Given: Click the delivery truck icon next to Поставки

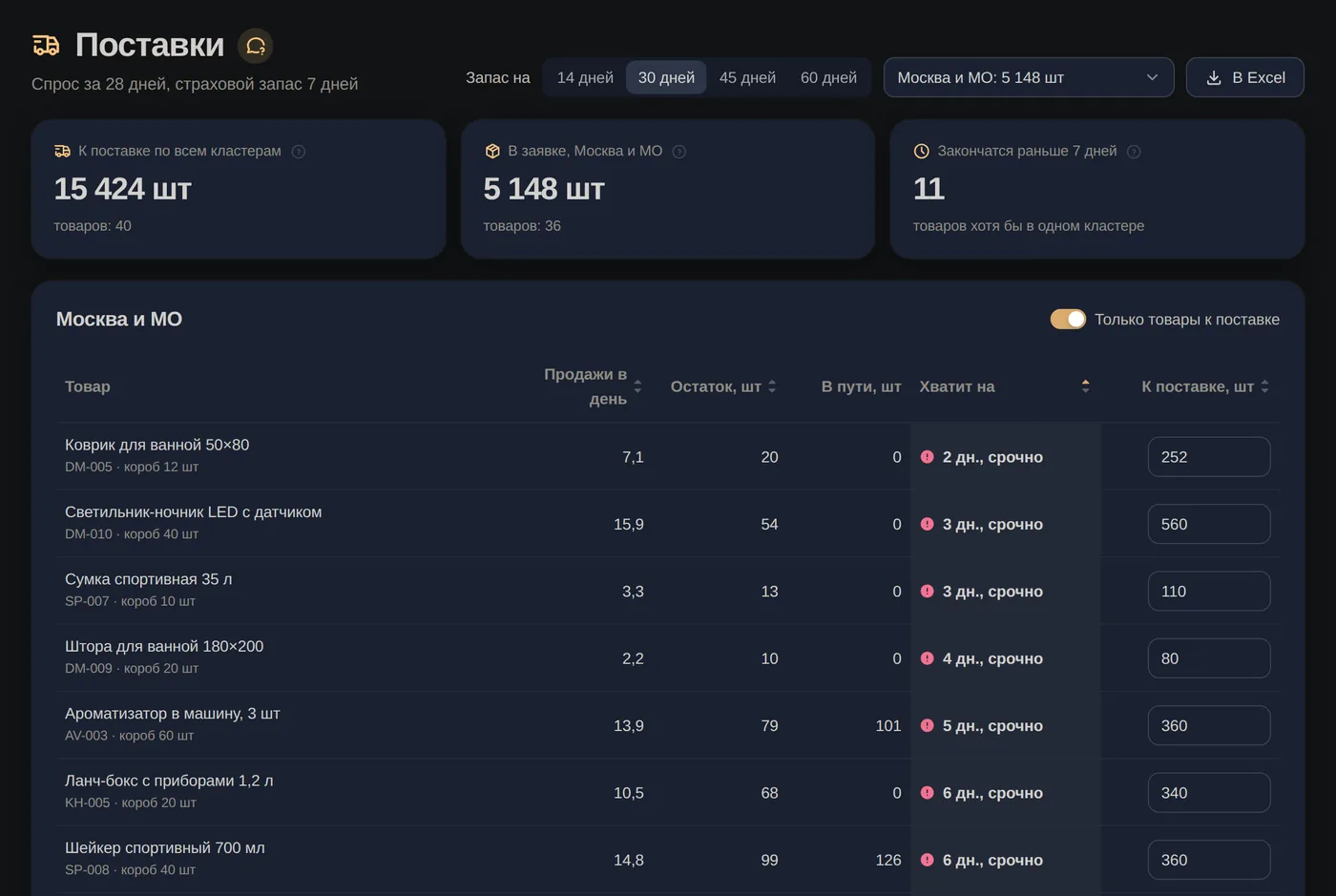Looking at the screenshot, I should (46, 45).
